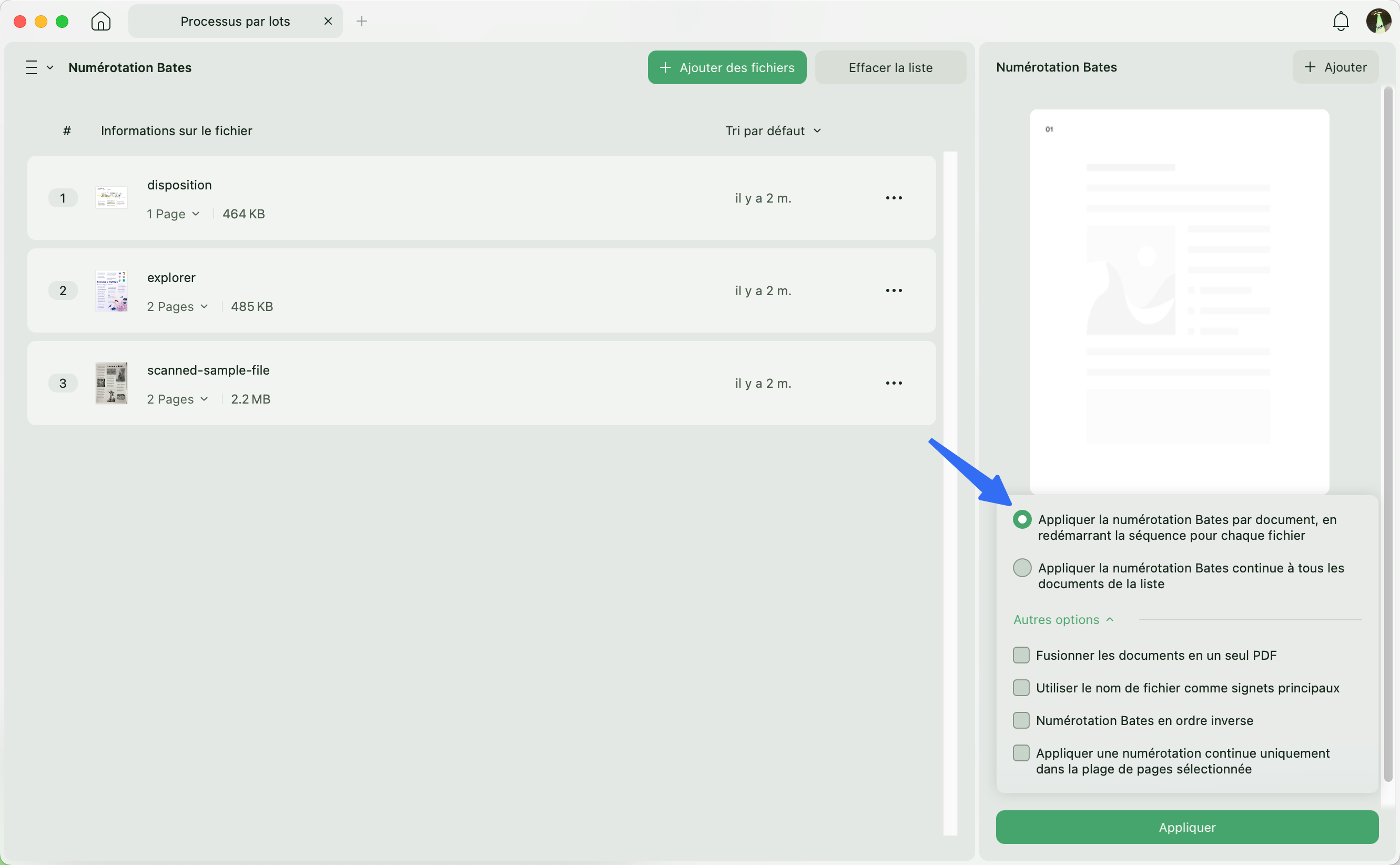This screenshot has width=1400, height=865.
Task: Click the # column header
Action: click(x=67, y=131)
